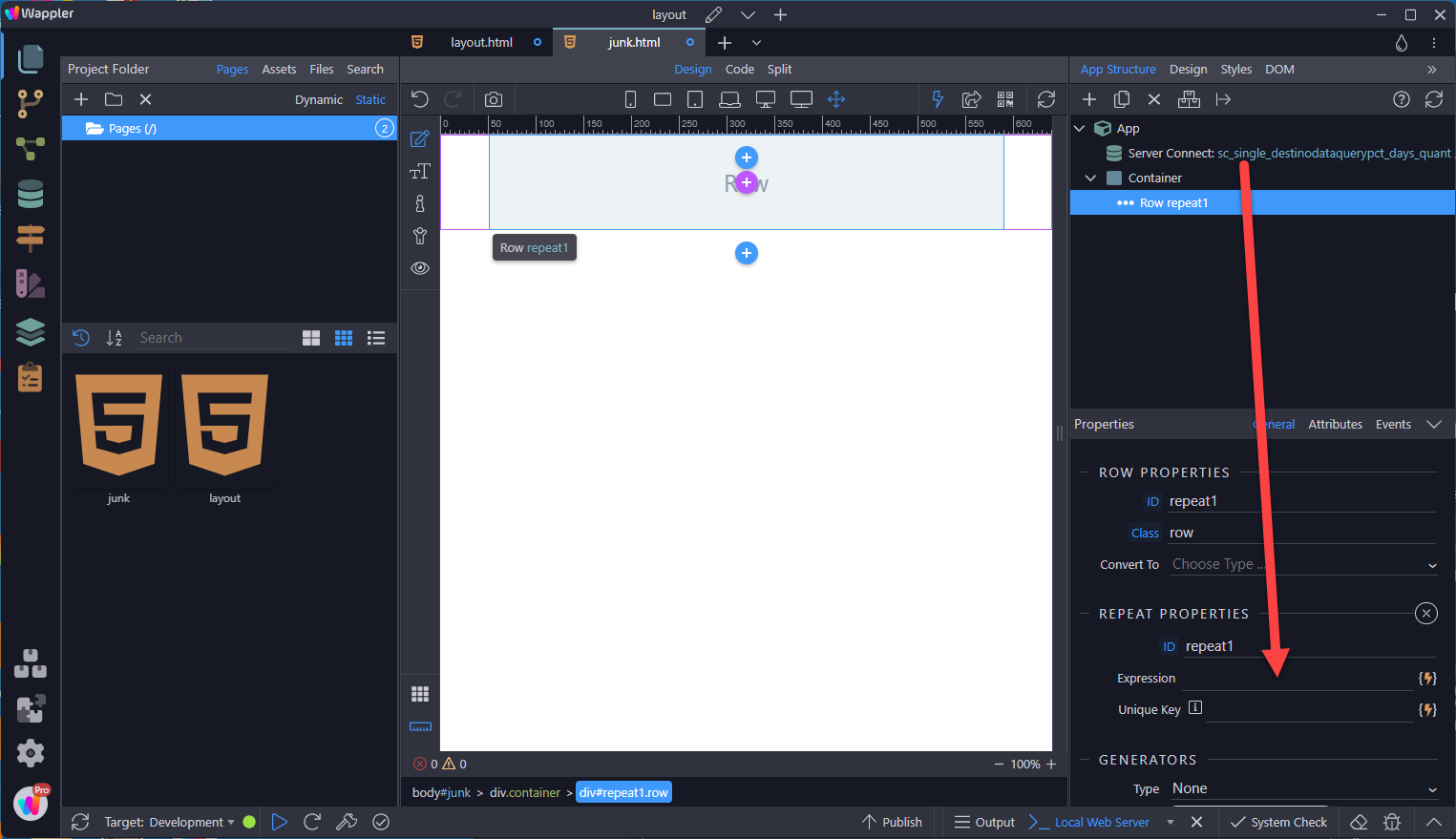Open the Git manager sidebar icon

pyautogui.click(x=31, y=103)
